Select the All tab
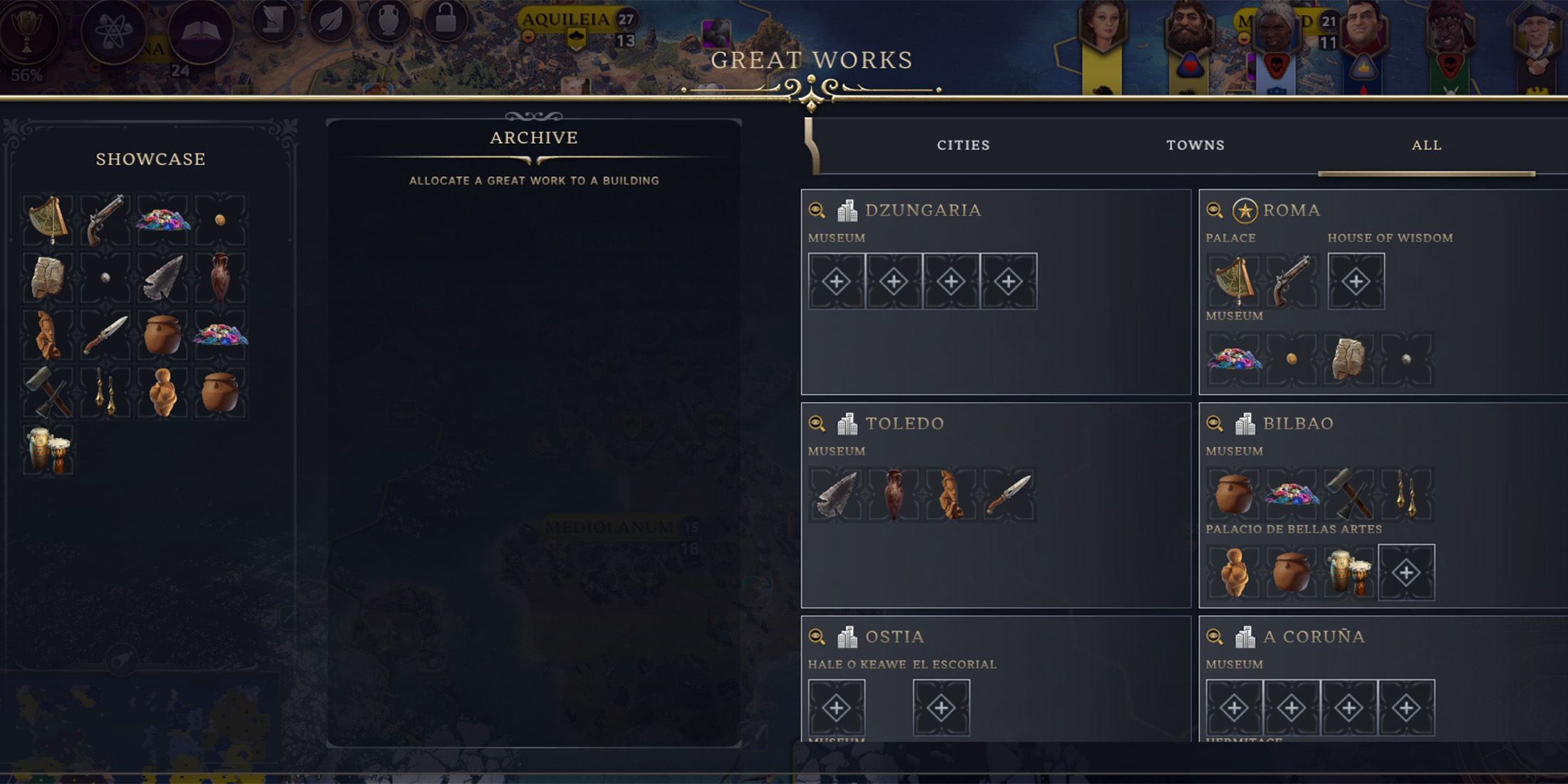Image resolution: width=1568 pixels, height=784 pixels. [1426, 145]
